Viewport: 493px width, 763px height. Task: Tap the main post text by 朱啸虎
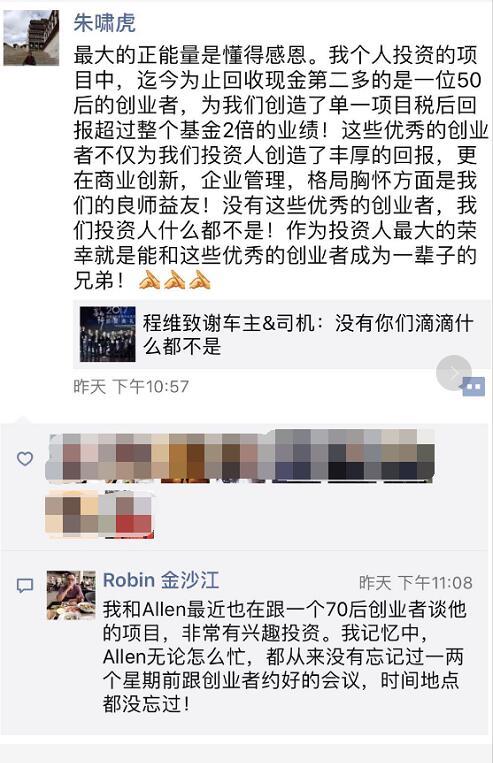coord(280,168)
